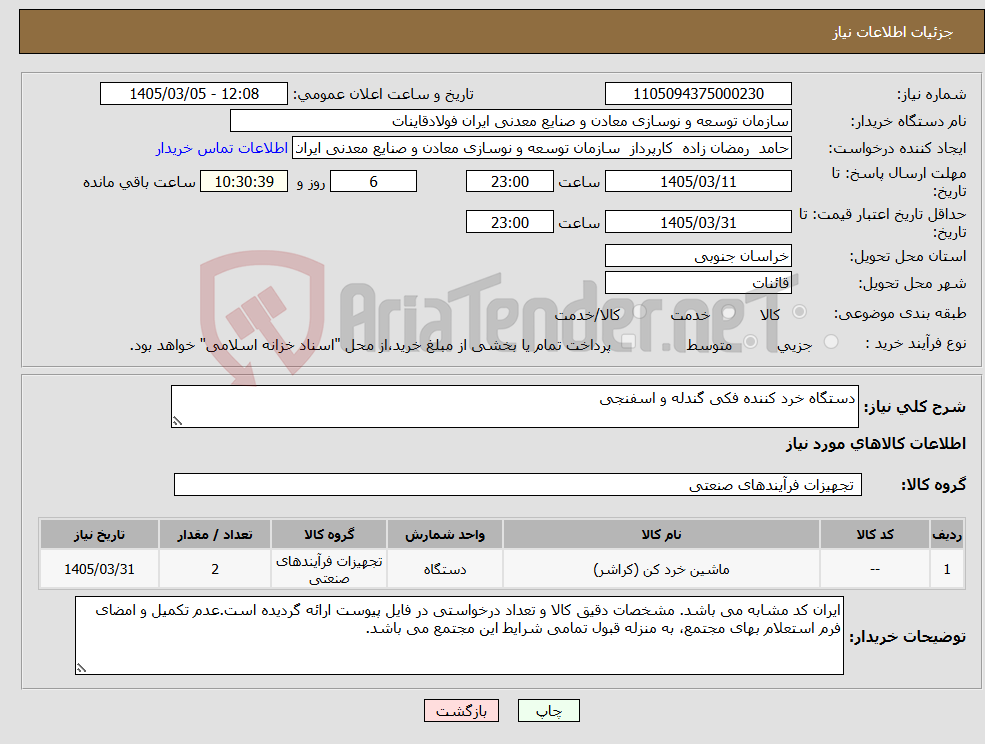
Task: Click the ردیف column header
Action: pyautogui.click(x=947, y=534)
